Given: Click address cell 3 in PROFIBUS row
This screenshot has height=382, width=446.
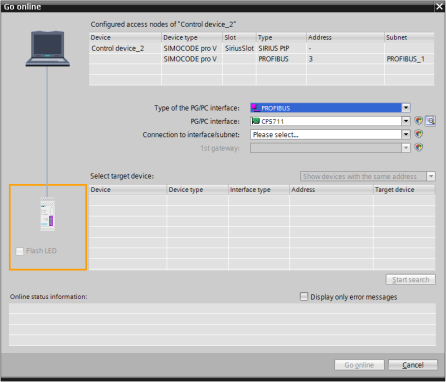Looking at the screenshot, I should (345, 59).
